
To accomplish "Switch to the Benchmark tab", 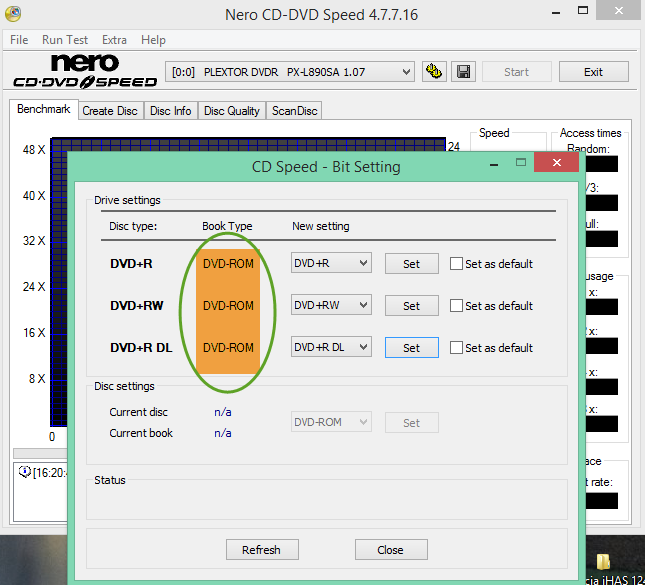I will click(x=44, y=109).
